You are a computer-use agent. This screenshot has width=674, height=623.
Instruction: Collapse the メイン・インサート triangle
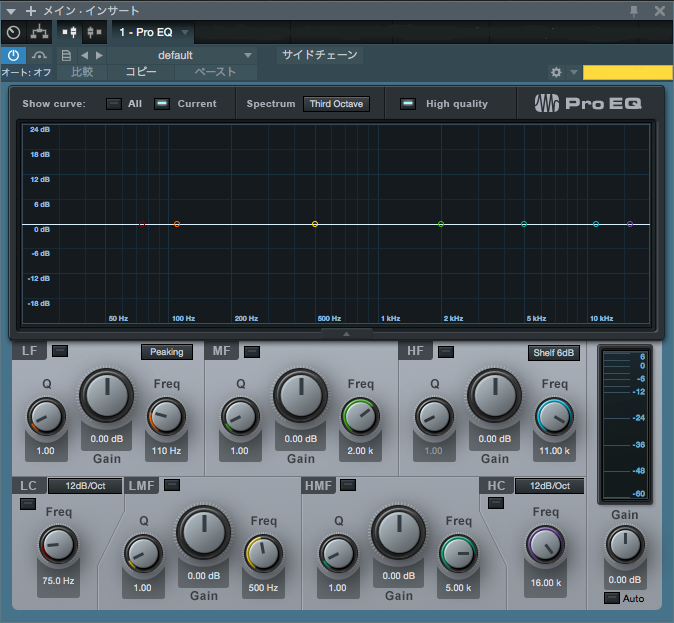(x=11, y=11)
